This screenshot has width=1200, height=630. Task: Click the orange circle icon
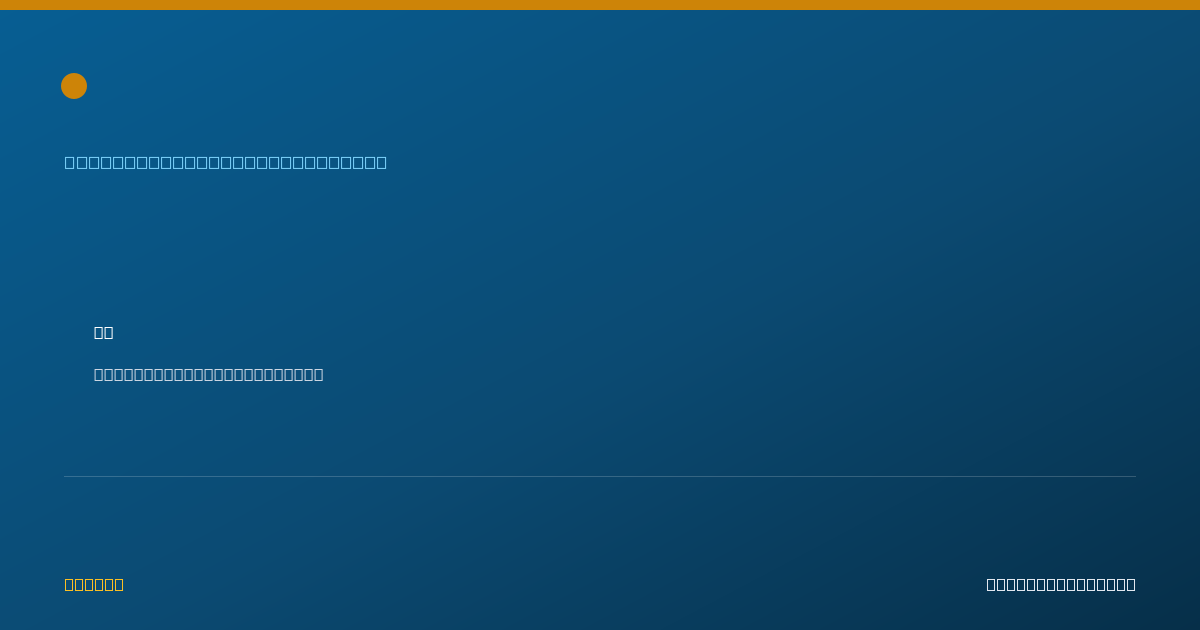point(74,86)
